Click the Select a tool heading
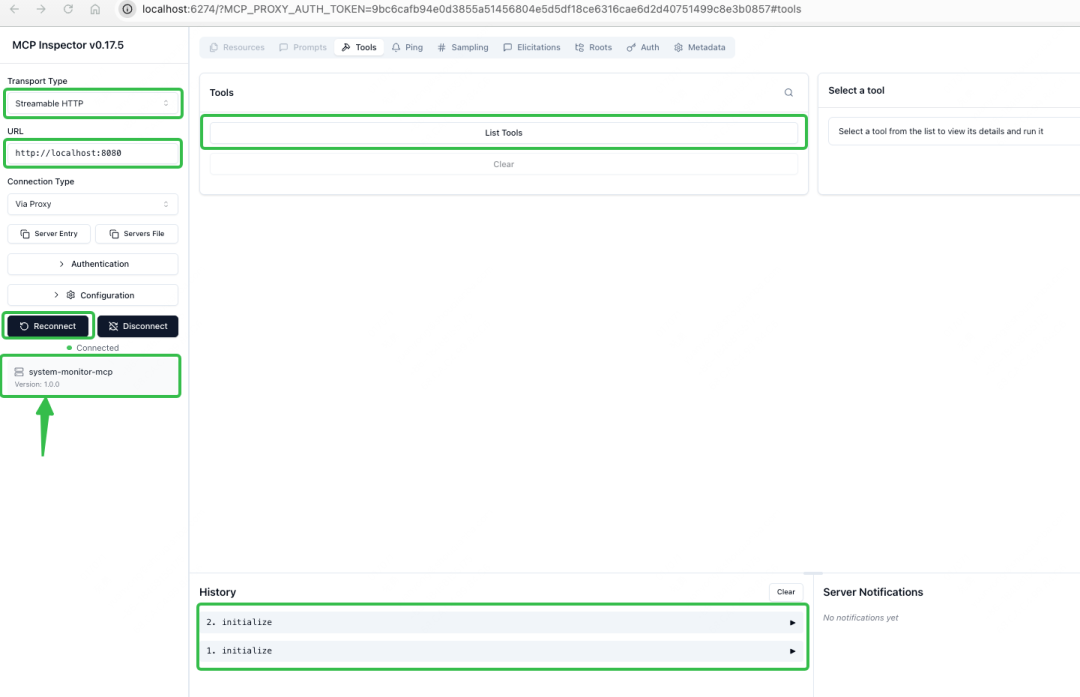The height and width of the screenshot is (697, 1080). pyautogui.click(x=856, y=90)
